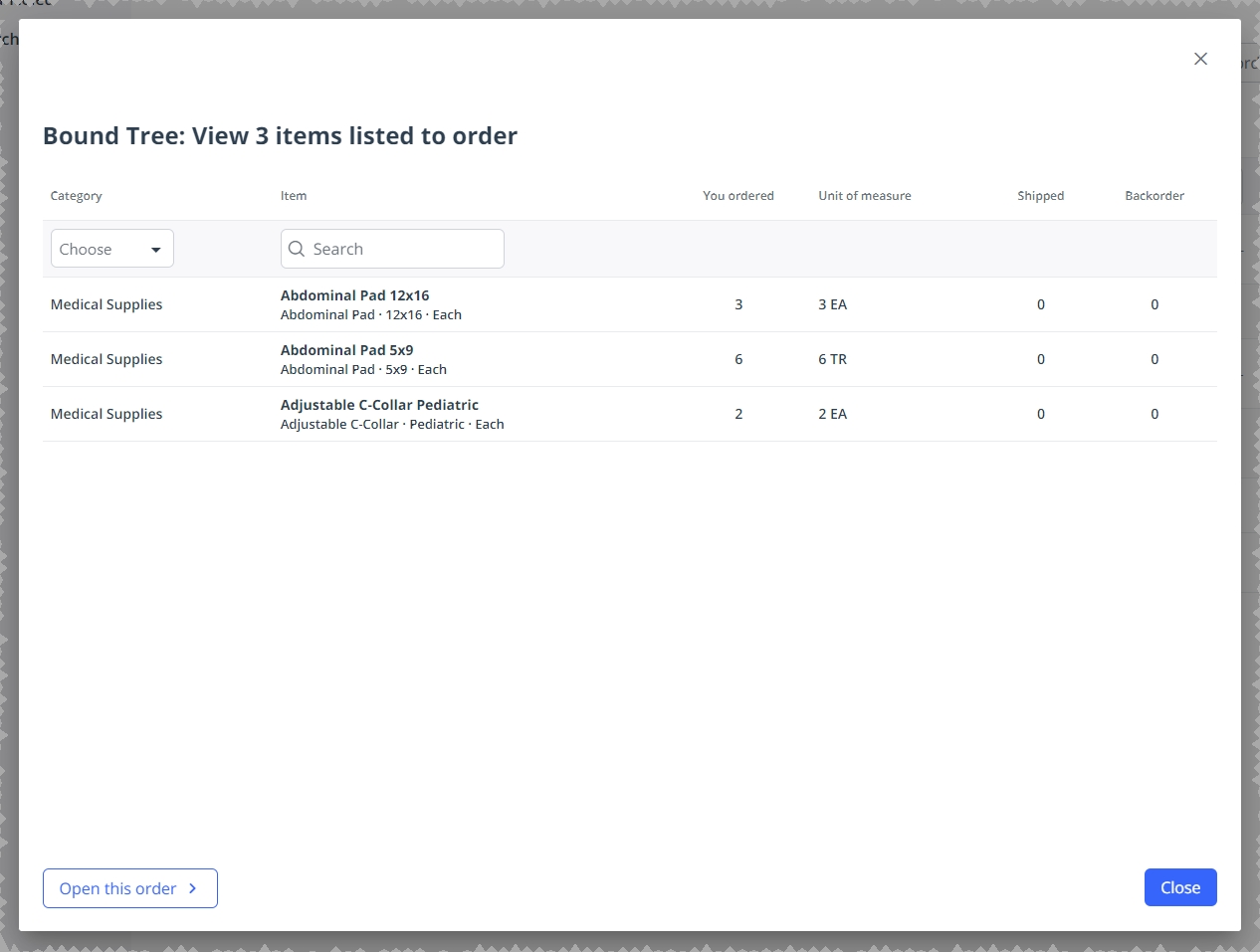Click the Adjustable C-Collar · Pediatric · Each description
Screen dimensions: 1260x952
click(392, 425)
